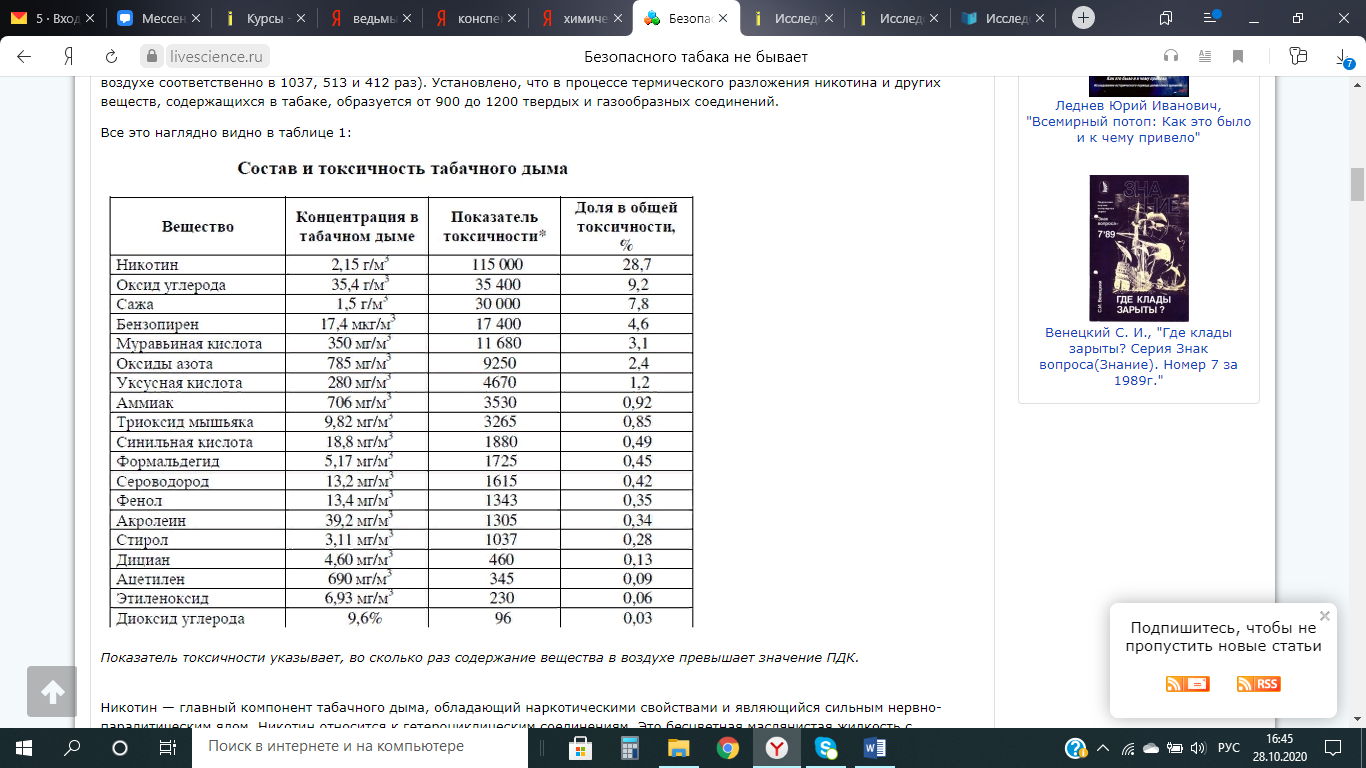Bookmark this page using the bookmark icon

[x=1238, y=56]
